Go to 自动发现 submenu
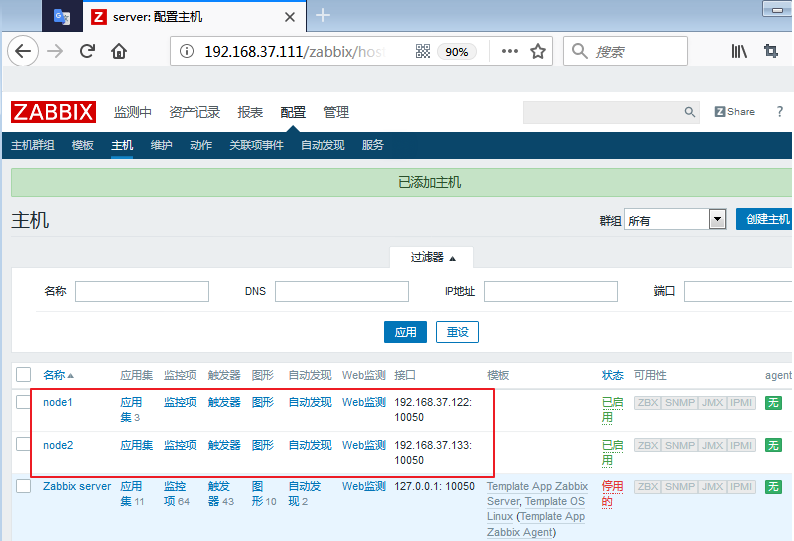This screenshot has height=541, width=794. (x=323, y=145)
